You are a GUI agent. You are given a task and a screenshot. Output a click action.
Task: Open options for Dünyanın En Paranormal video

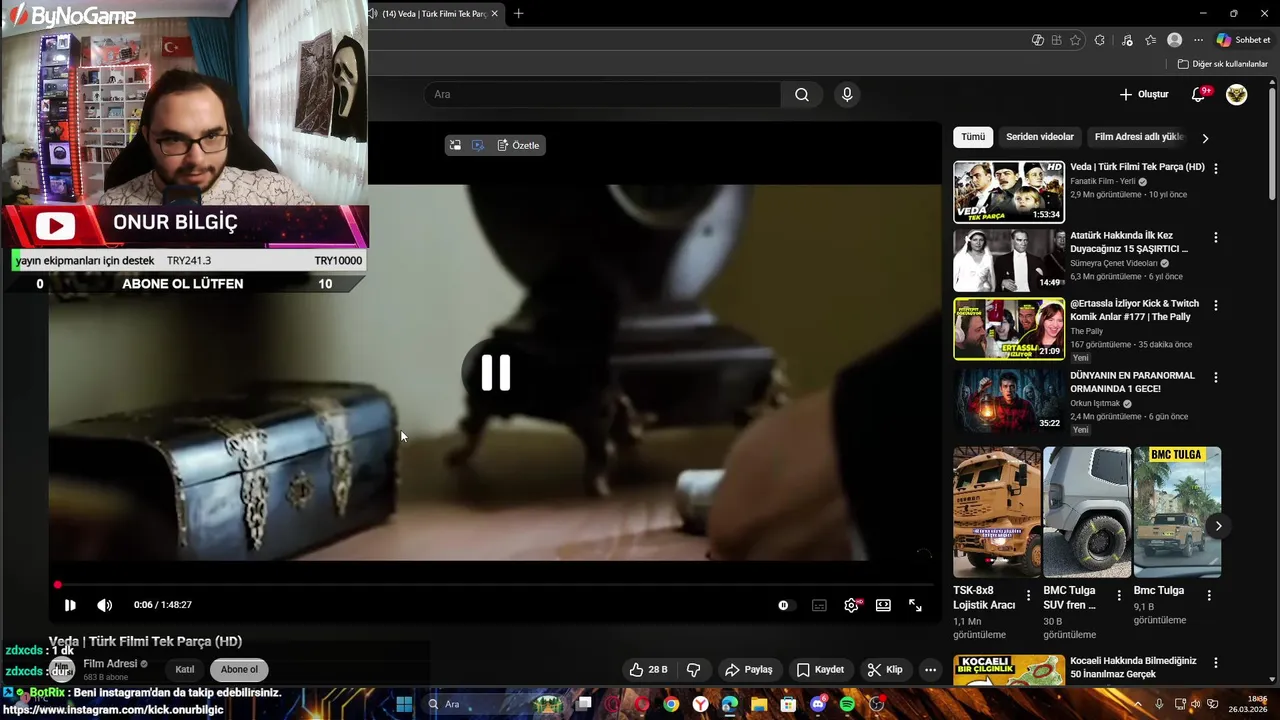1216,377
